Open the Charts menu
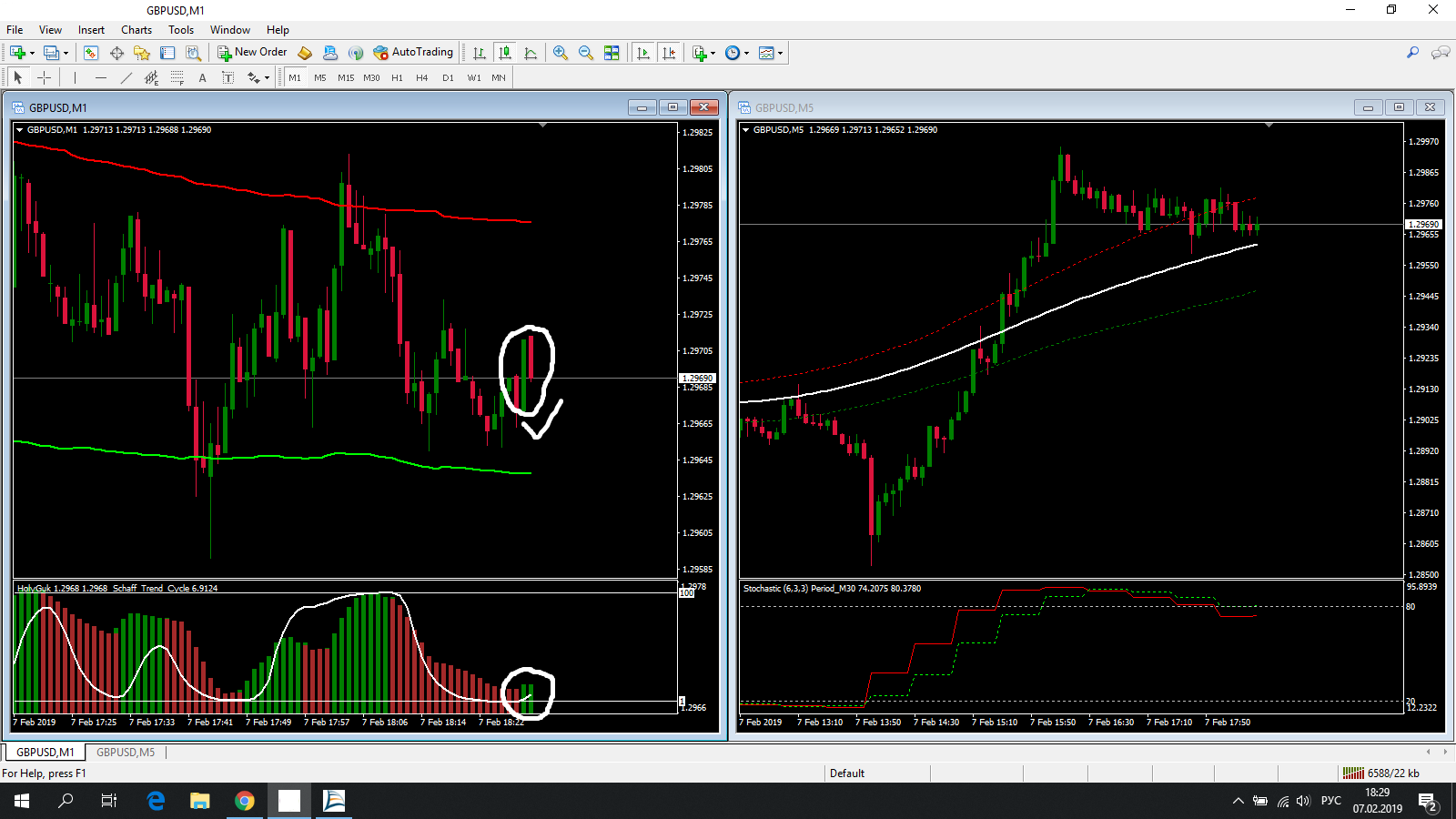Screen dimensions: 1456x819 click(136, 30)
